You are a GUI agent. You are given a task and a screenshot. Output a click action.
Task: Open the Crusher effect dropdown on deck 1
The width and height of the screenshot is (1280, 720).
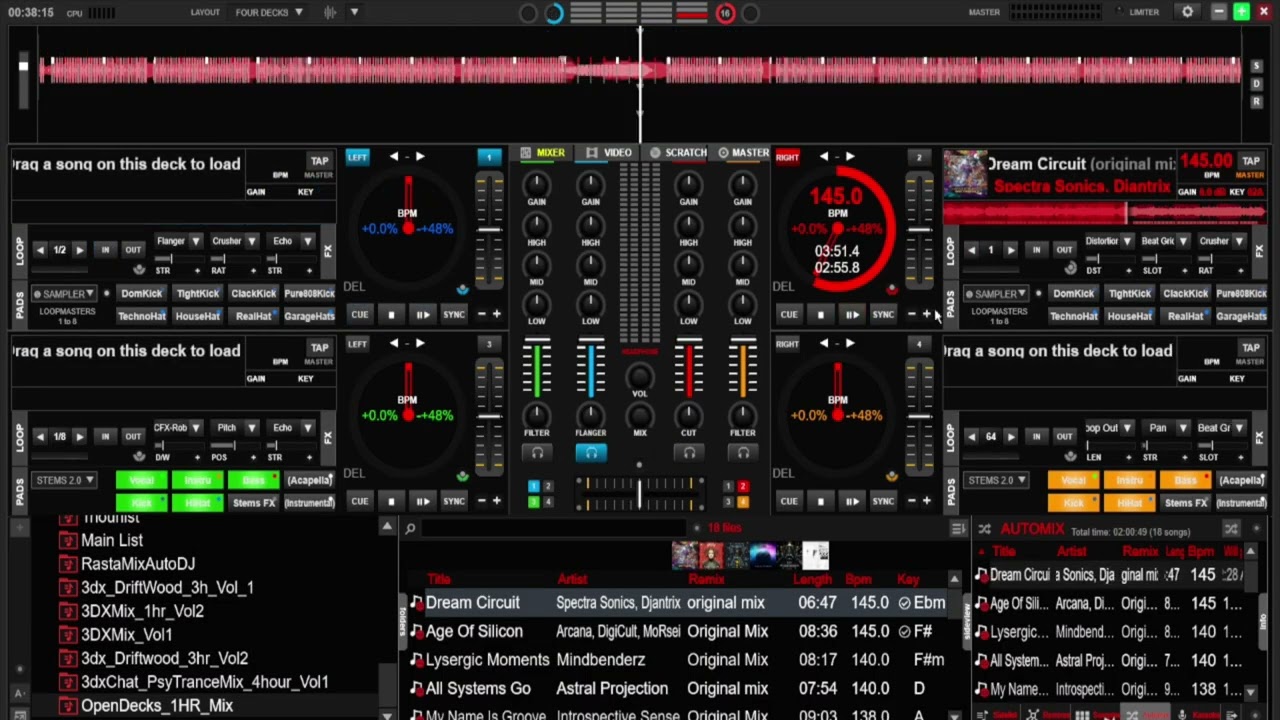[x=234, y=241]
